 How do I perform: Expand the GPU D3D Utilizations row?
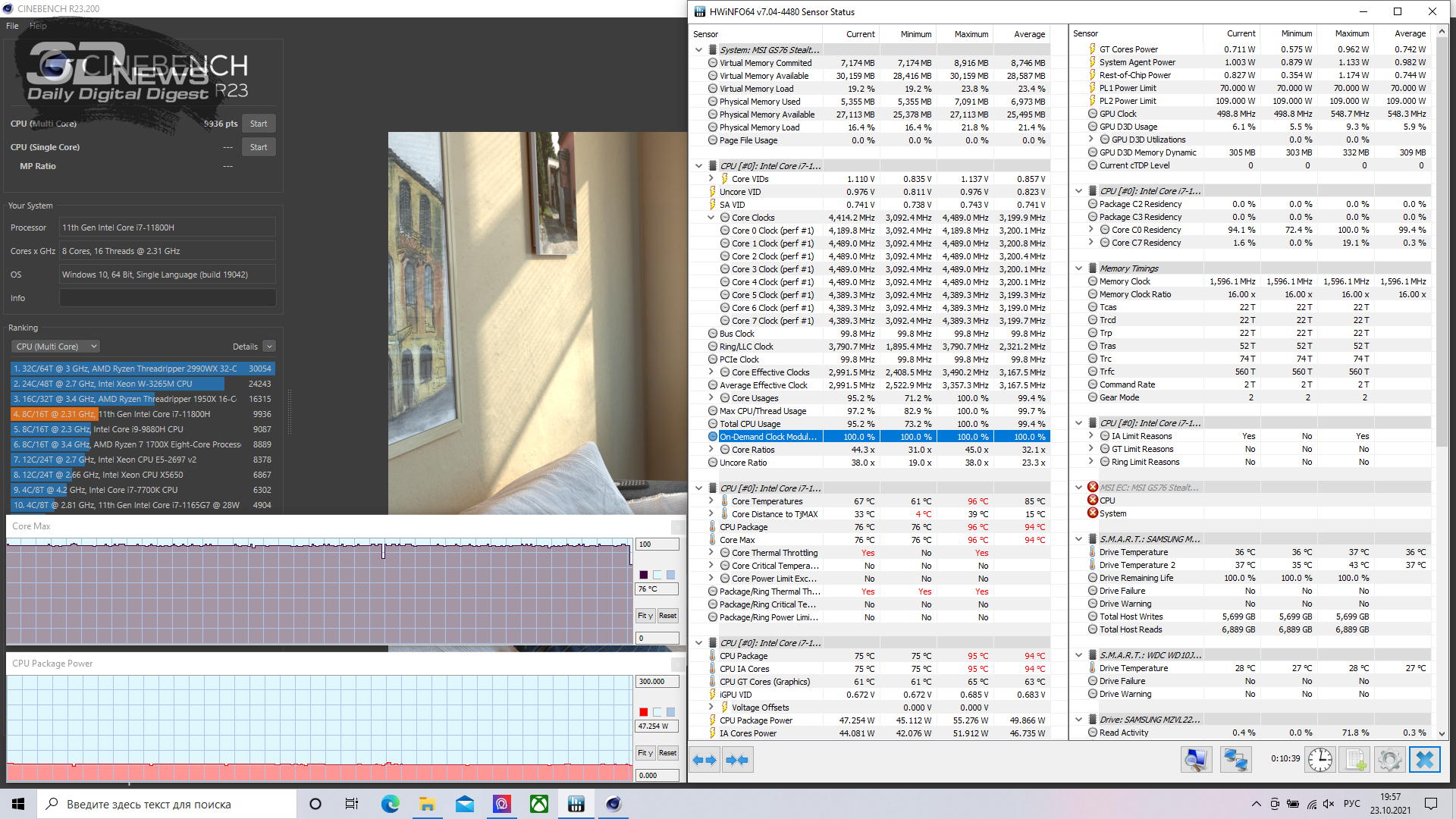pyautogui.click(x=1090, y=140)
